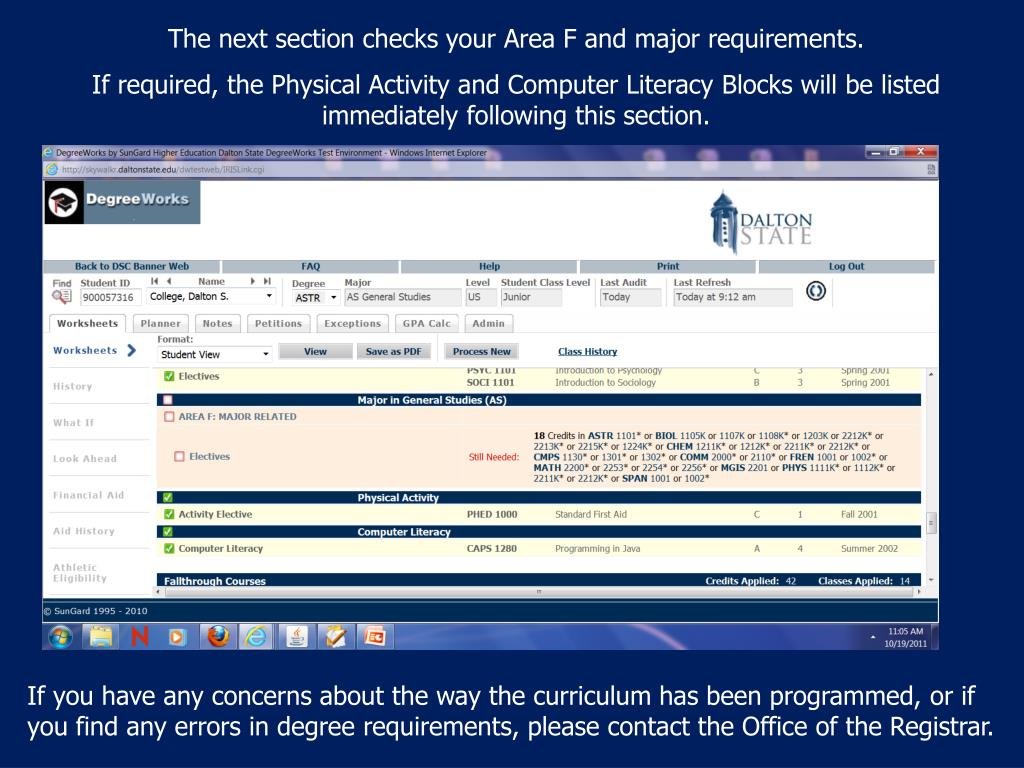
Task: Toggle the Computer Literacy checkbox
Action: (x=169, y=548)
